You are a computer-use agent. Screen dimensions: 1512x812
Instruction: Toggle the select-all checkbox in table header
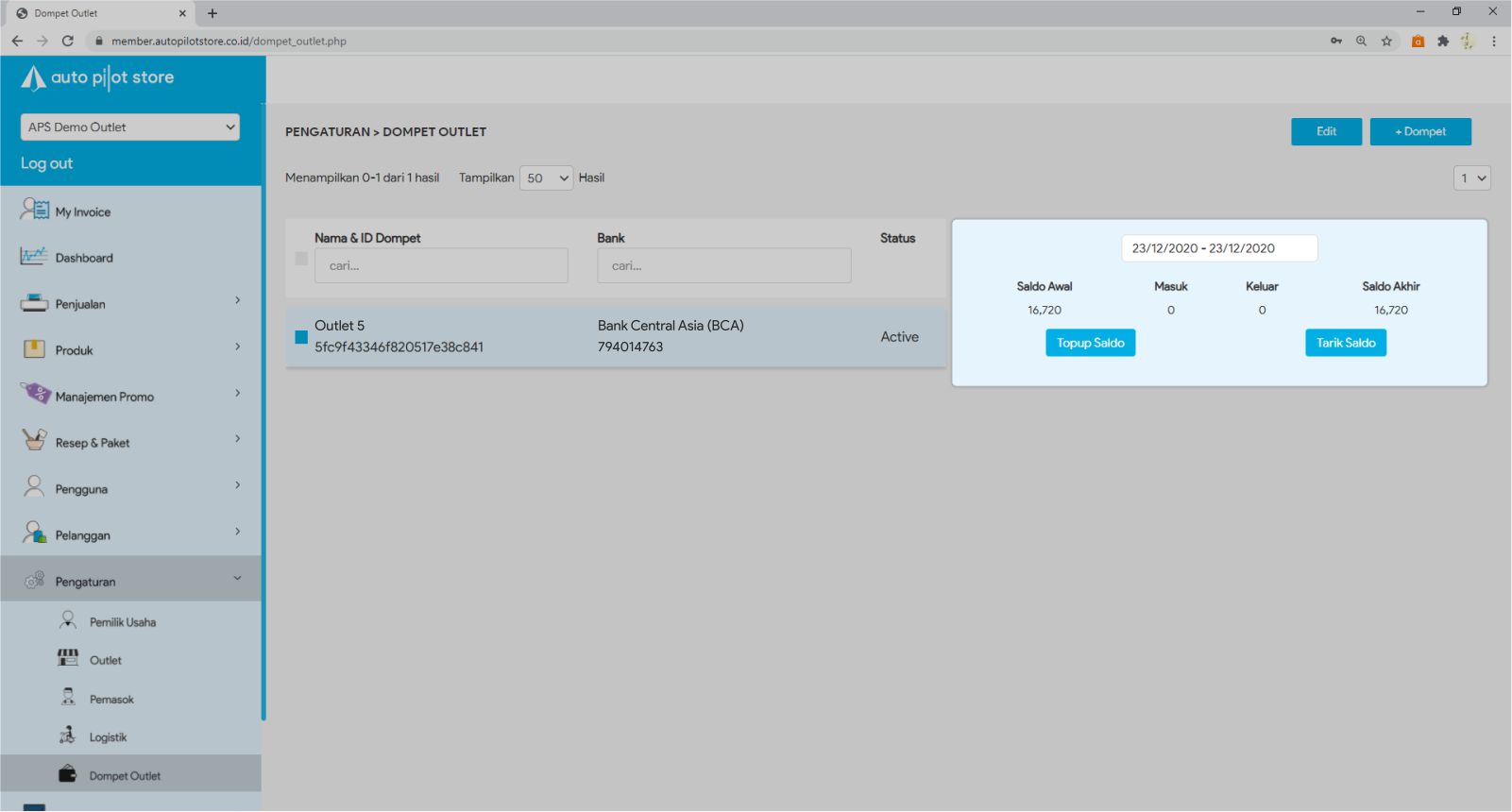click(301, 259)
